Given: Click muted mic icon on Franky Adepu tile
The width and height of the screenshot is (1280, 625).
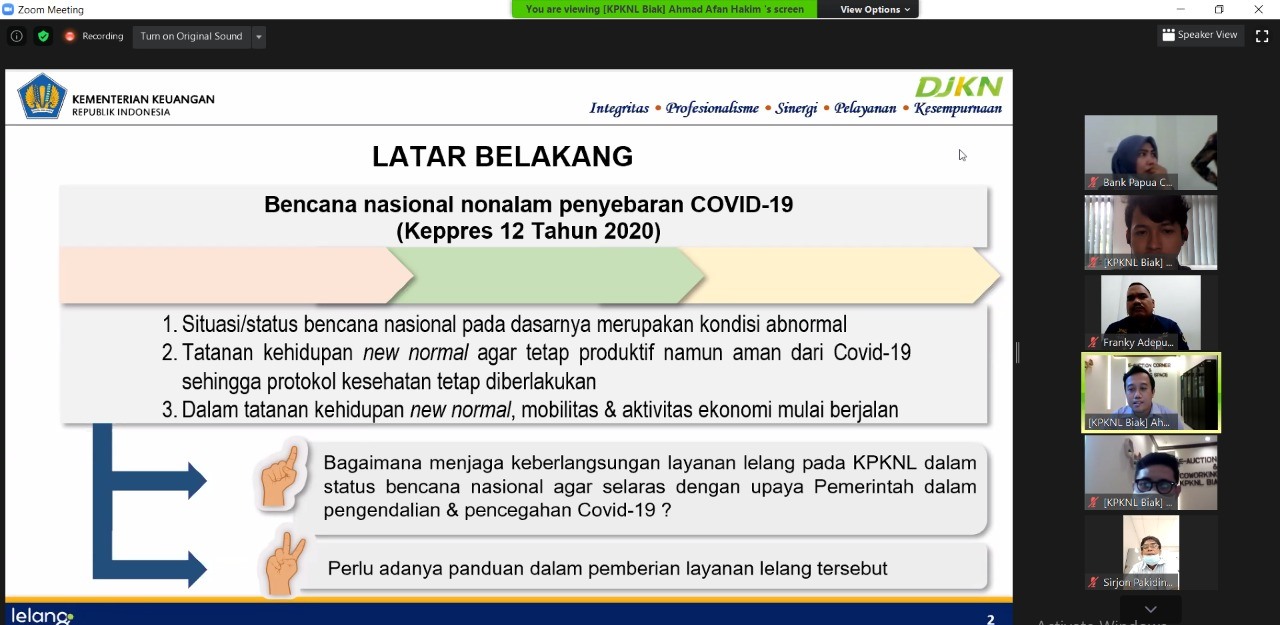Looking at the screenshot, I should 1093,343.
